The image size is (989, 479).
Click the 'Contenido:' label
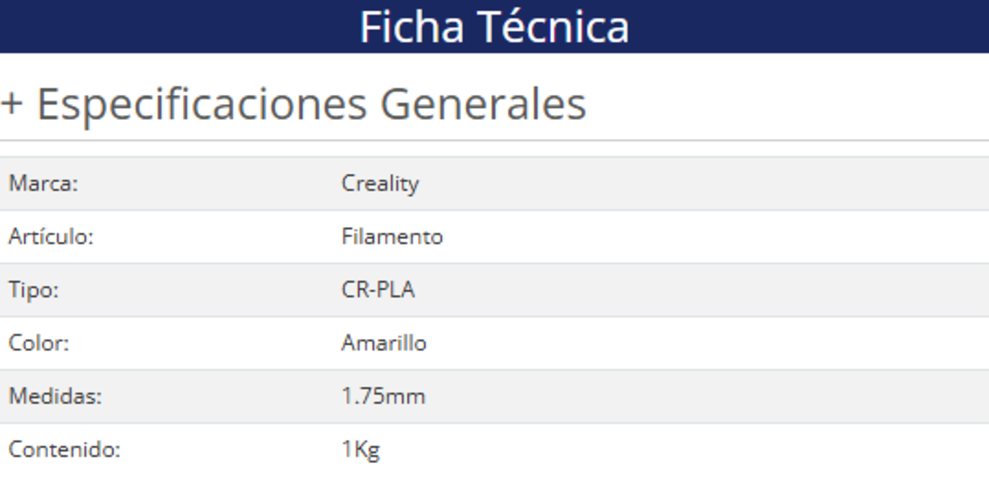point(64,450)
